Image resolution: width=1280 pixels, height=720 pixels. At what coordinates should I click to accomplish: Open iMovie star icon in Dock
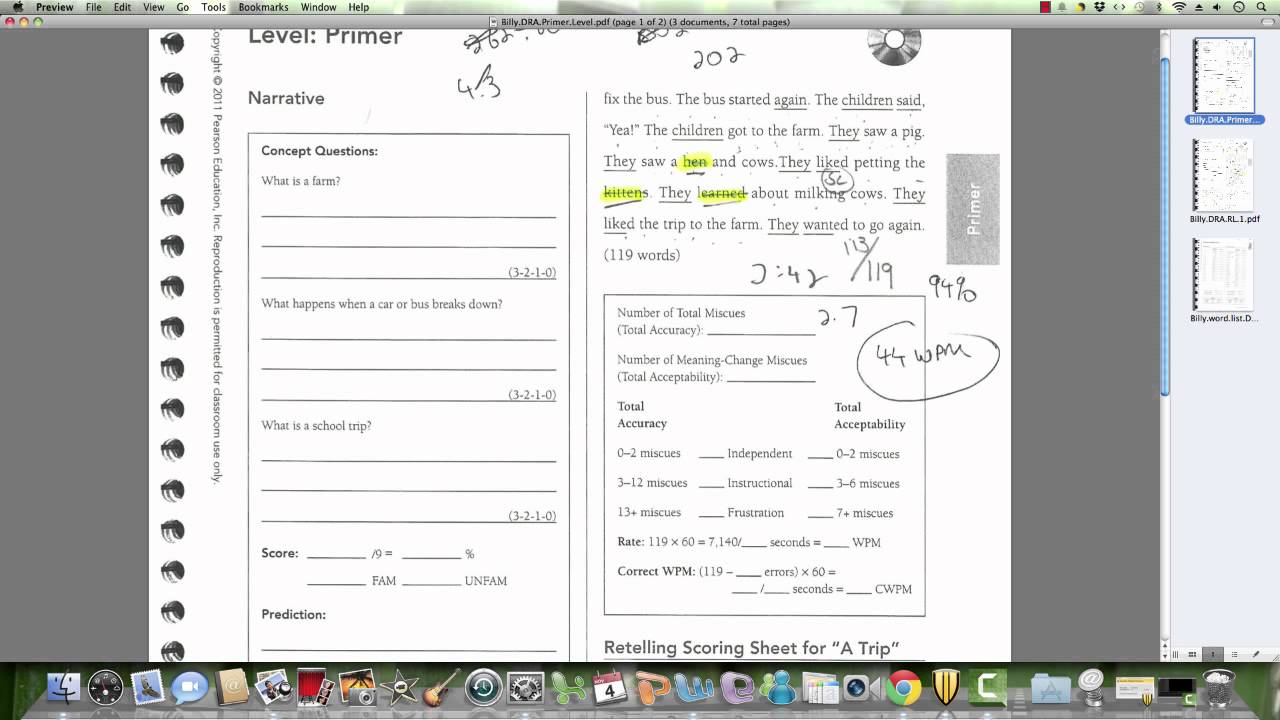click(402, 688)
